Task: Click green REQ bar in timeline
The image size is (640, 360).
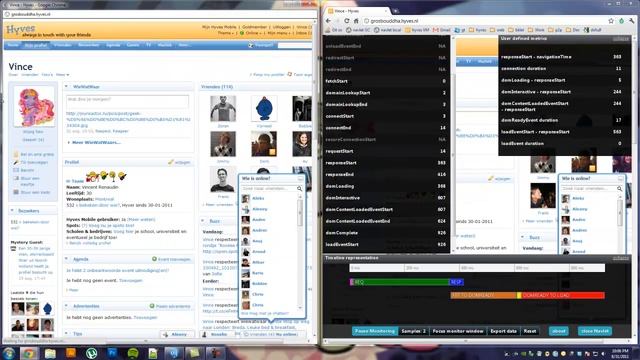Action: pos(401,282)
